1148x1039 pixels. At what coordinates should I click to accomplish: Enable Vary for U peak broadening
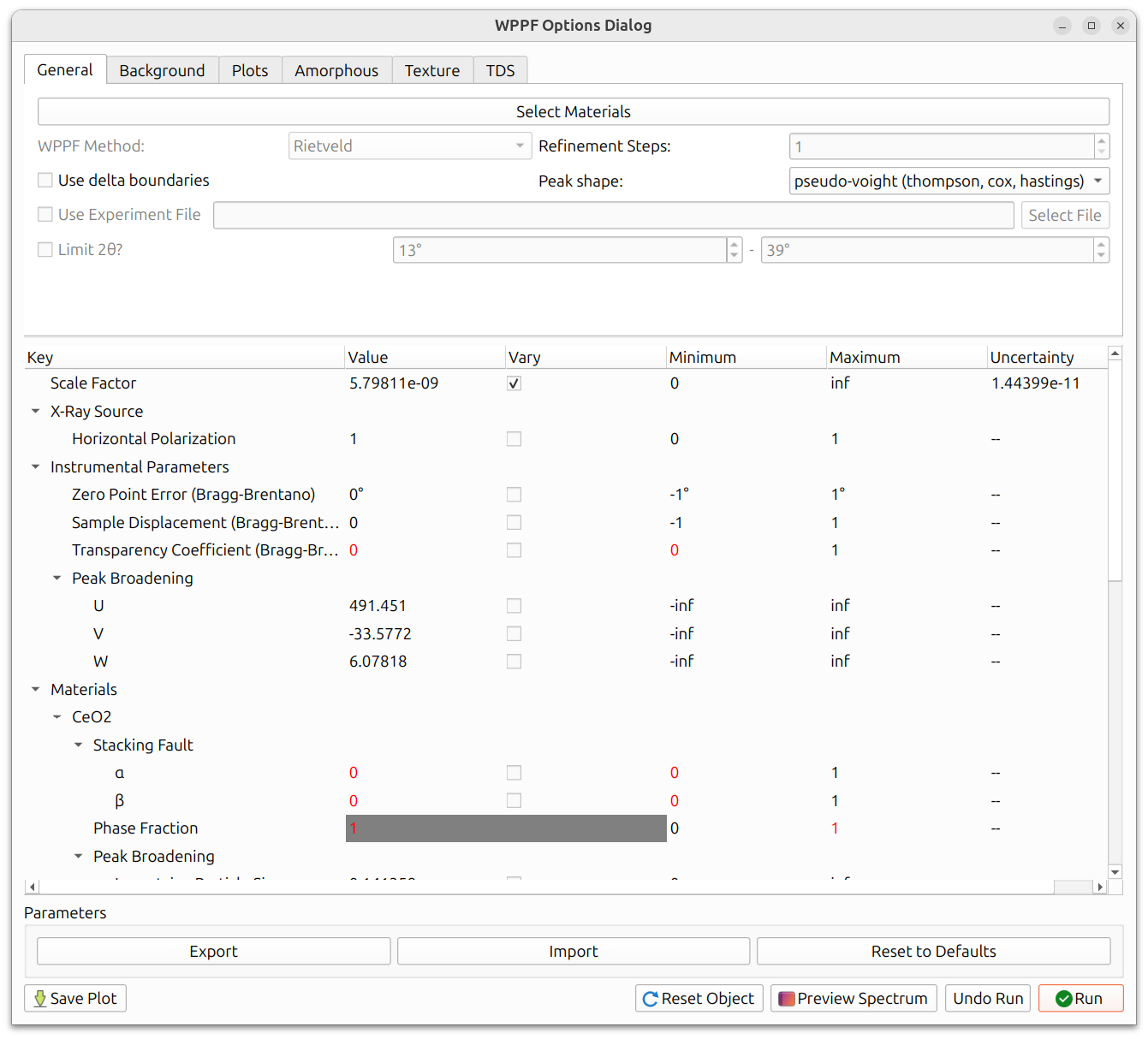coord(514,606)
